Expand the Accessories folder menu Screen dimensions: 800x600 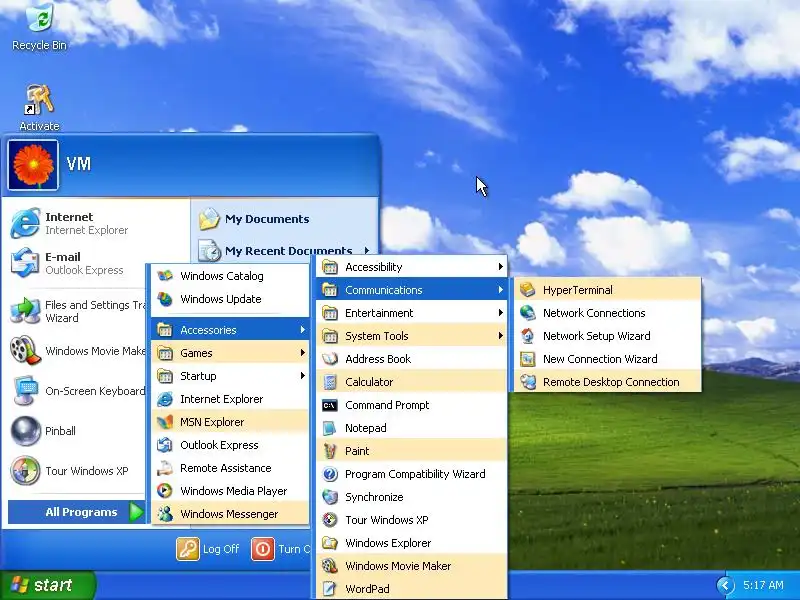230,330
